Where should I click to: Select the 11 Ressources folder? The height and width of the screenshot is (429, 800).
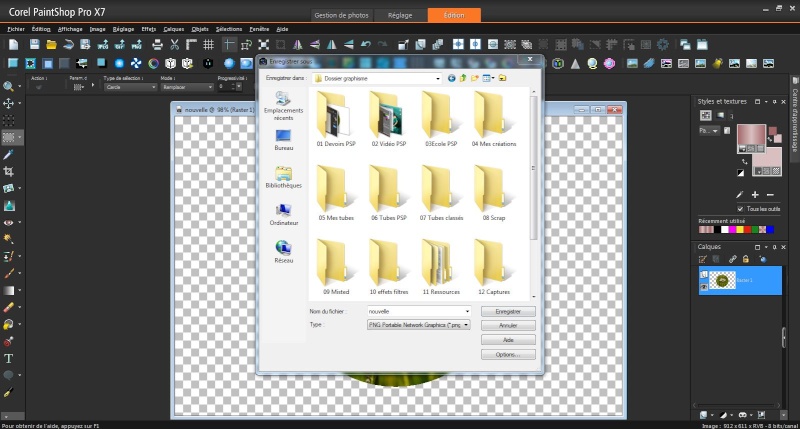pyautogui.click(x=441, y=267)
